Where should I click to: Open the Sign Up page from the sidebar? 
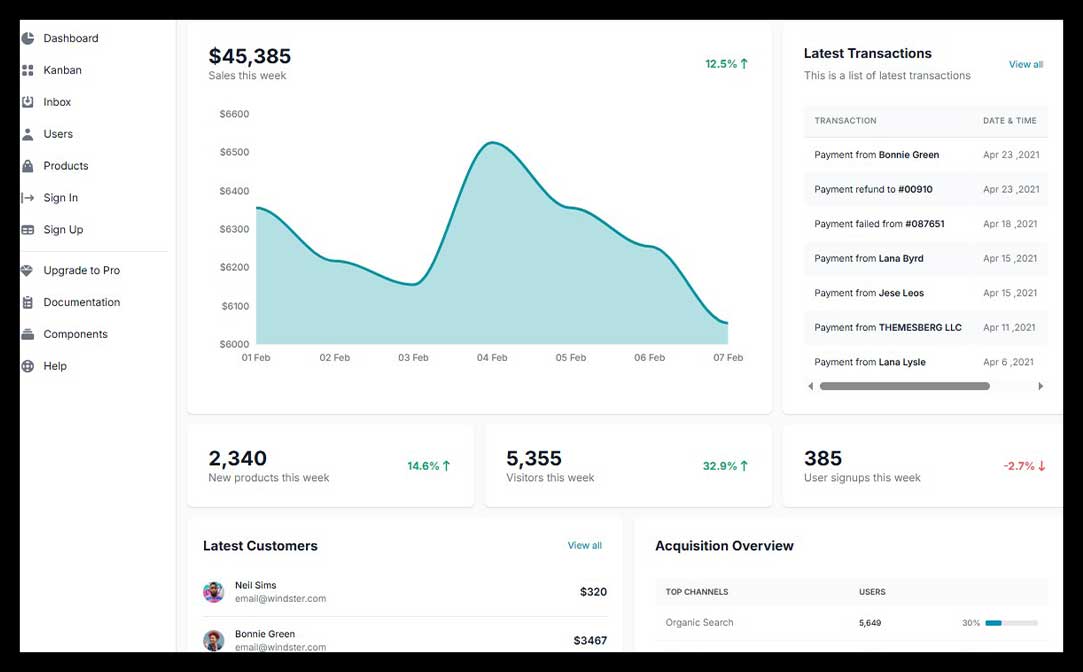pyautogui.click(x=64, y=230)
